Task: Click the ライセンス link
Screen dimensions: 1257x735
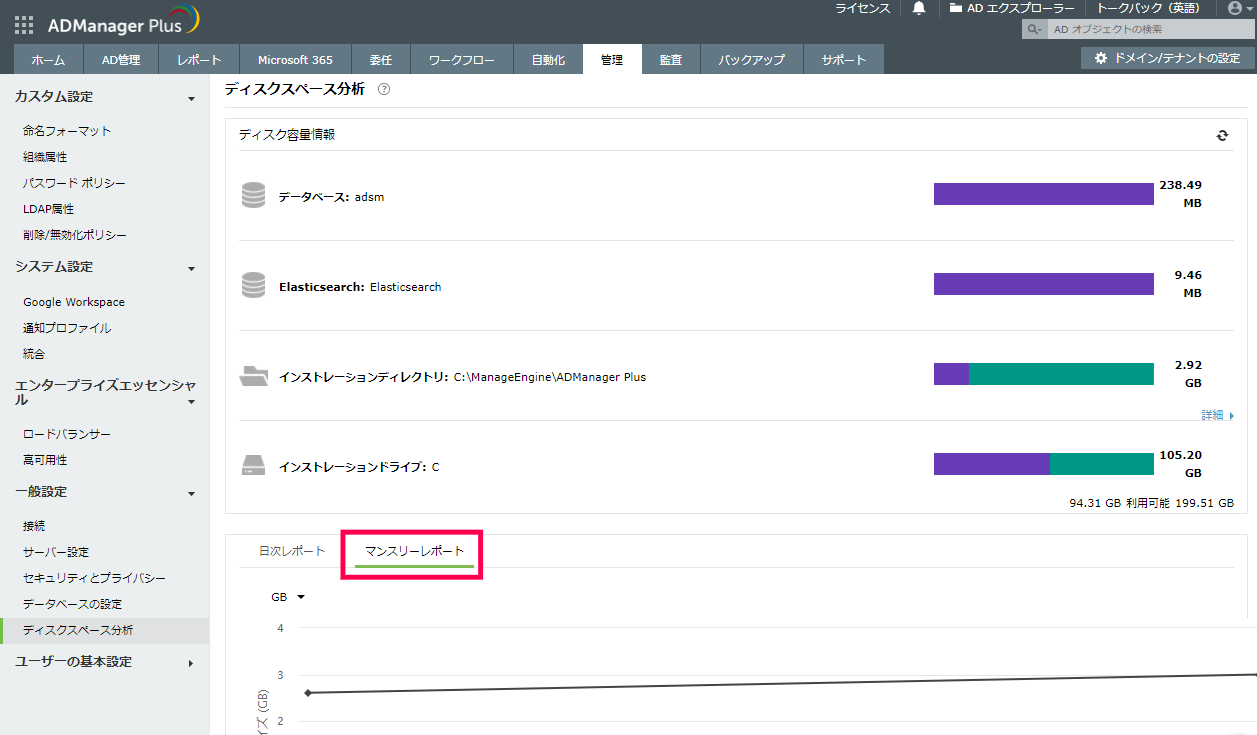Action: (863, 8)
